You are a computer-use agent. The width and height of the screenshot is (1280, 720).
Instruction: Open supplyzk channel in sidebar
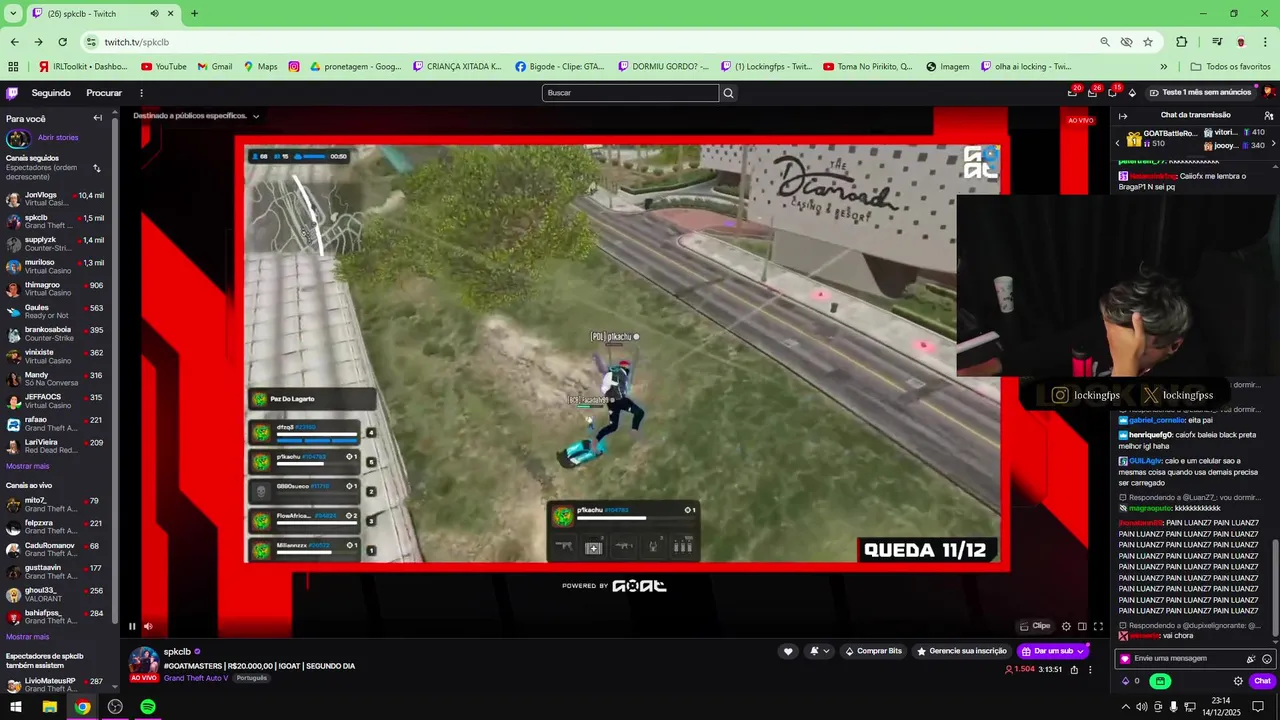coord(55,244)
